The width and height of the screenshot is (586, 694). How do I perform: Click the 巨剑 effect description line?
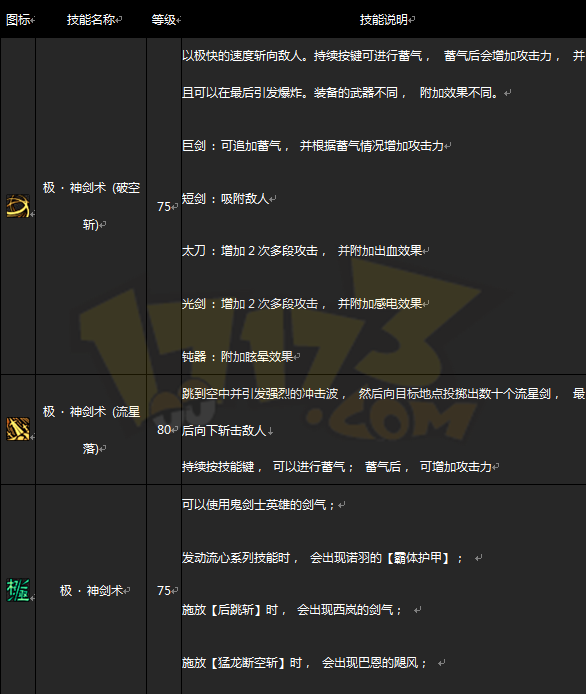(x=313, y=146)
